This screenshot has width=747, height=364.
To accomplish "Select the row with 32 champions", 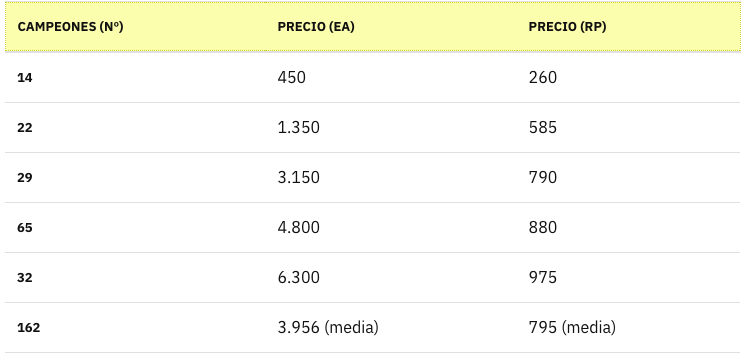I will tap(373, 278).
